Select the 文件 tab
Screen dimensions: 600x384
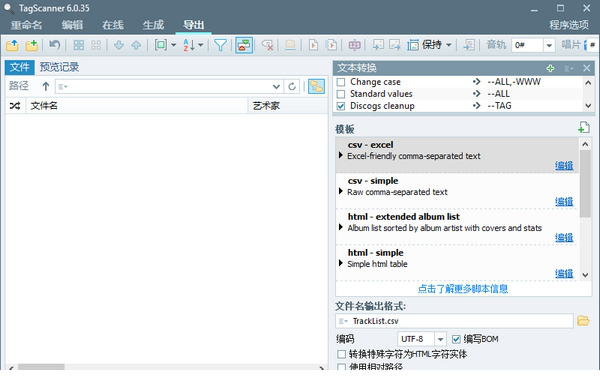coord(20,67)
